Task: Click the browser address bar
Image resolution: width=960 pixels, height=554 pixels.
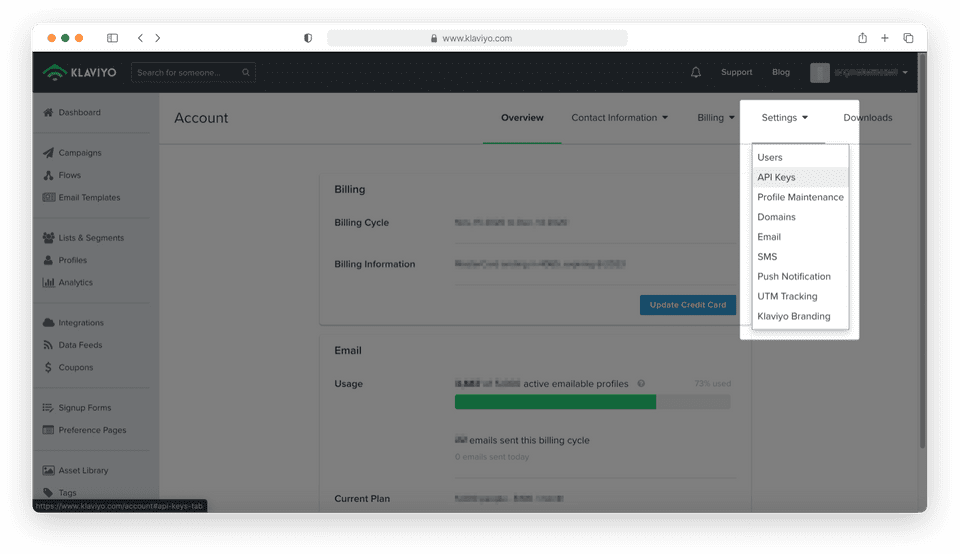Action: pyautogui.click(x=477, y=38)
